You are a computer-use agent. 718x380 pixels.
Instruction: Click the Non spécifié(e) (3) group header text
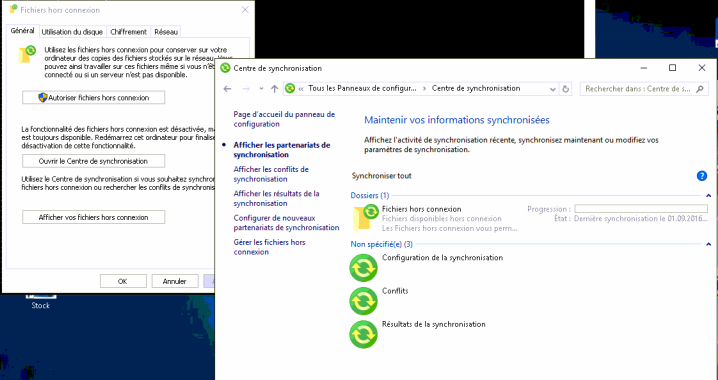click(381, 244)
